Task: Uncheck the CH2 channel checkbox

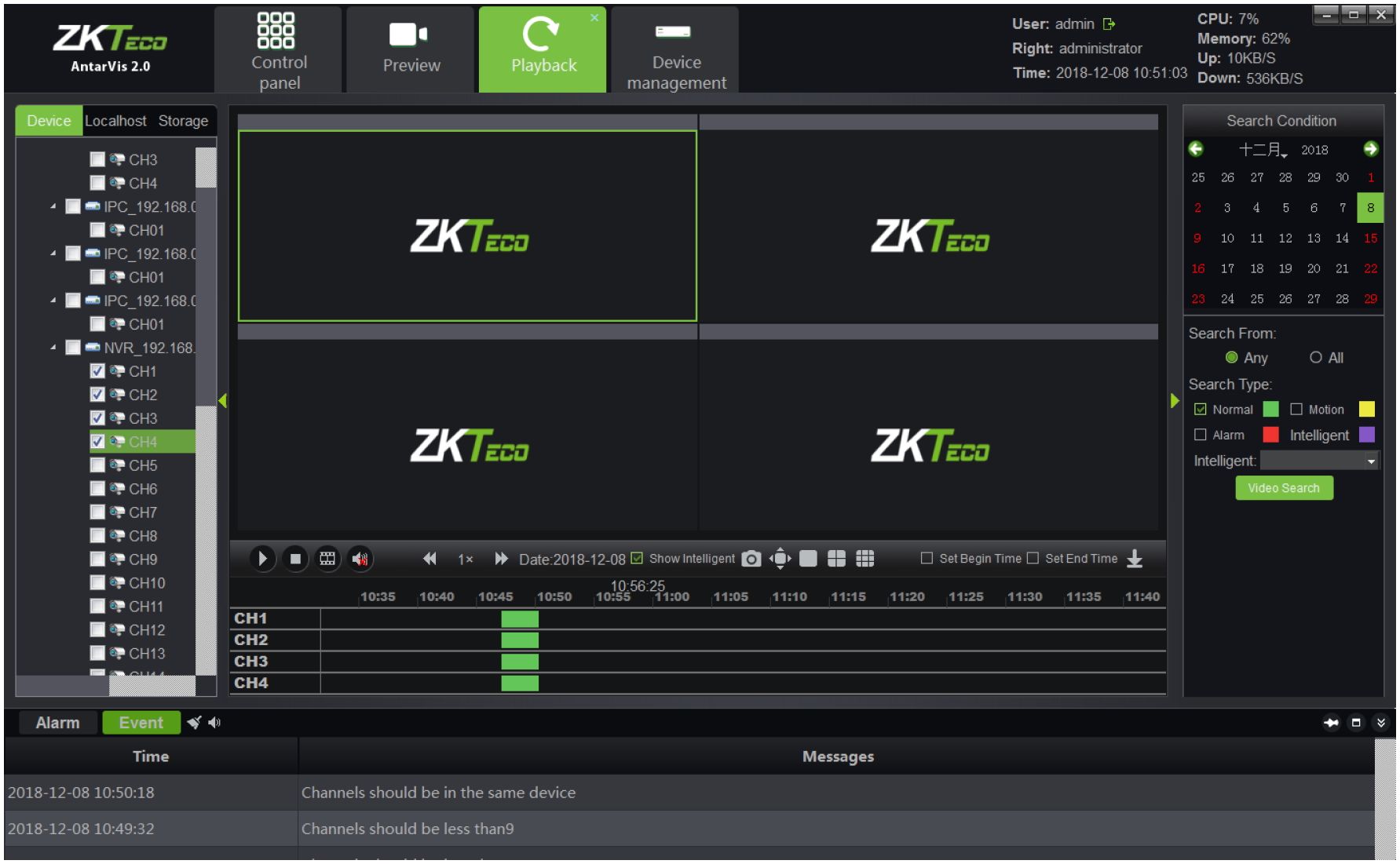Action: pyautogui.click(x=97, y=395)
